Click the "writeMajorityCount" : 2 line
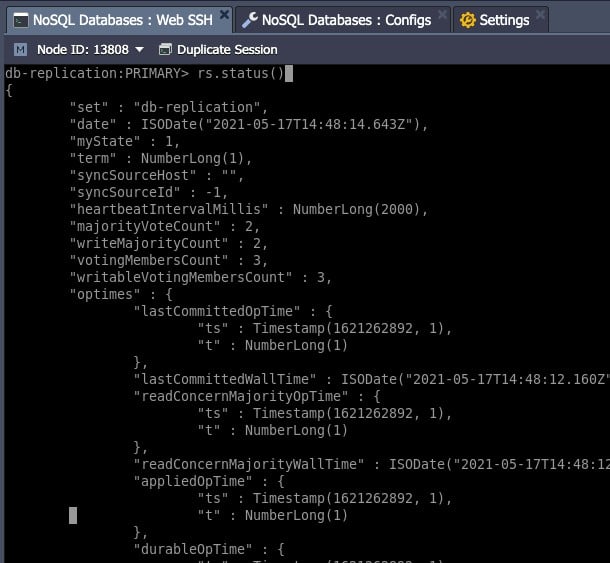Image resolution: width=610 pixels, height=563 pixels. 169,243
